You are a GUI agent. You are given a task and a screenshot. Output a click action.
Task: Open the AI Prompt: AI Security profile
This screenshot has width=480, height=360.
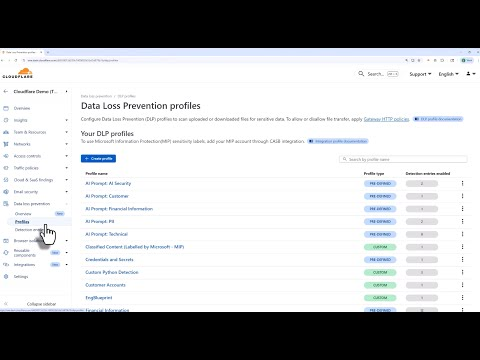(x=108, y=183)
